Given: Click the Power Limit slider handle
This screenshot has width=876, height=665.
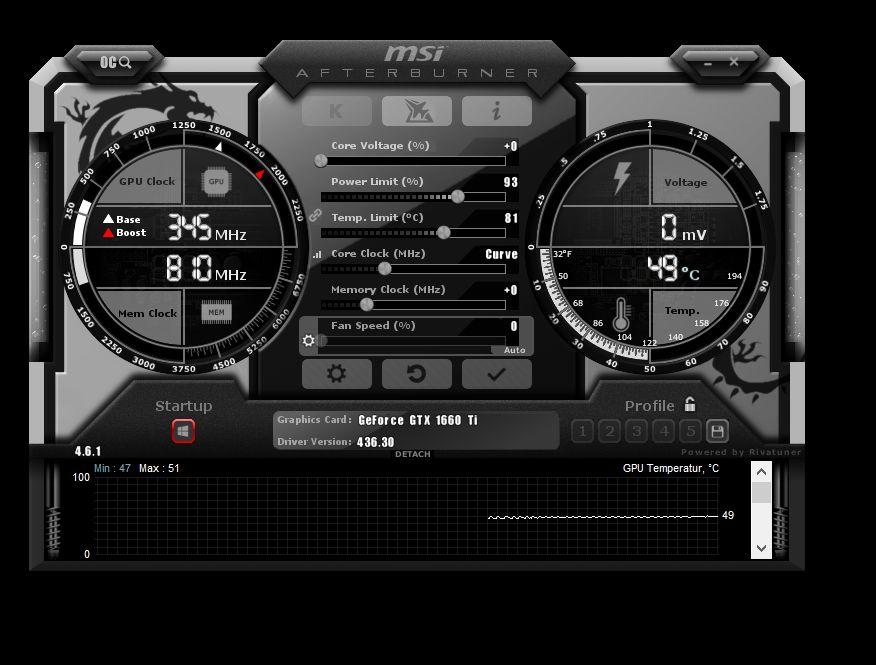Looking at the screenshot, I should click(x=458, y=196).
